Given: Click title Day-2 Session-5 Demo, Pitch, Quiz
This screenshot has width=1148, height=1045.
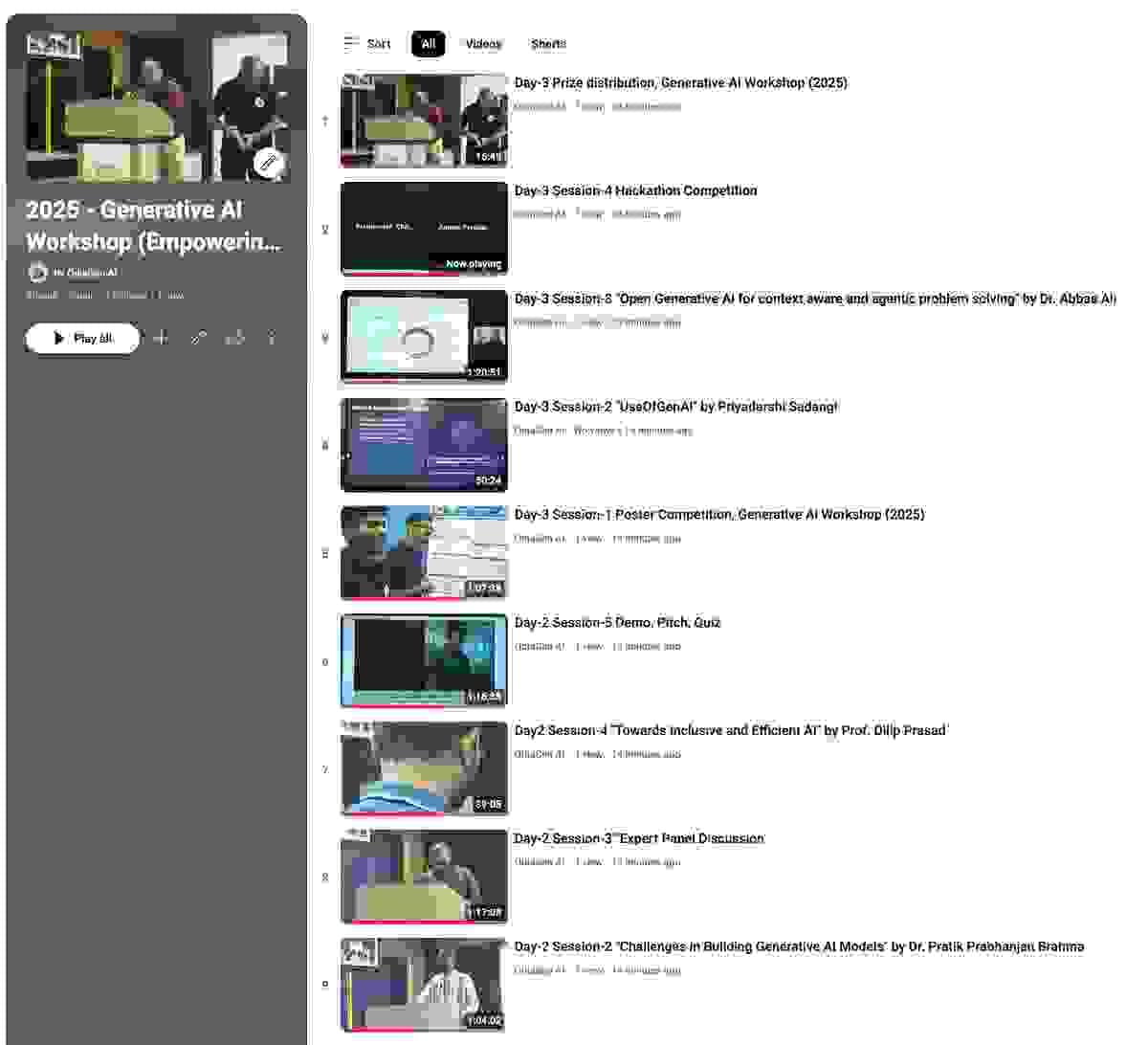Looking at the screenshot, I should (x=617, y=623).
